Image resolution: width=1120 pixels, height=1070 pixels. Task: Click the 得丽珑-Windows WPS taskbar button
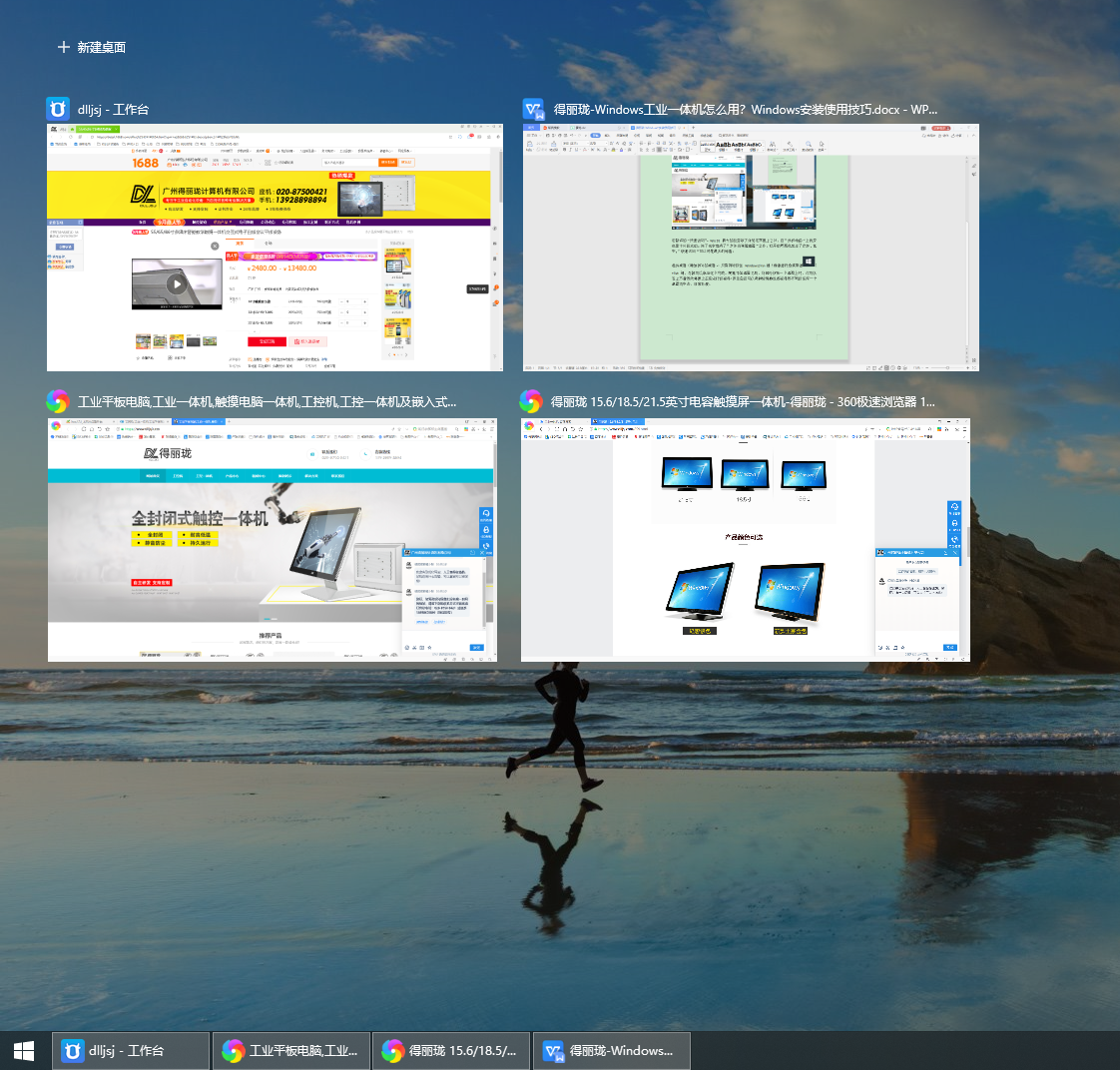(x=611, y=1050)
